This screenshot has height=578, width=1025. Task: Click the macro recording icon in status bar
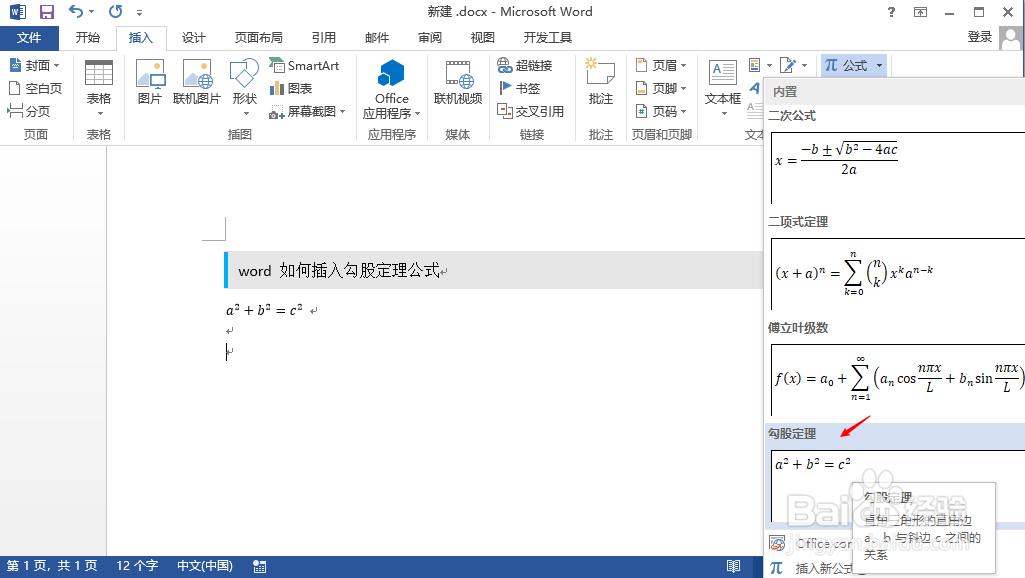(260, 567)
